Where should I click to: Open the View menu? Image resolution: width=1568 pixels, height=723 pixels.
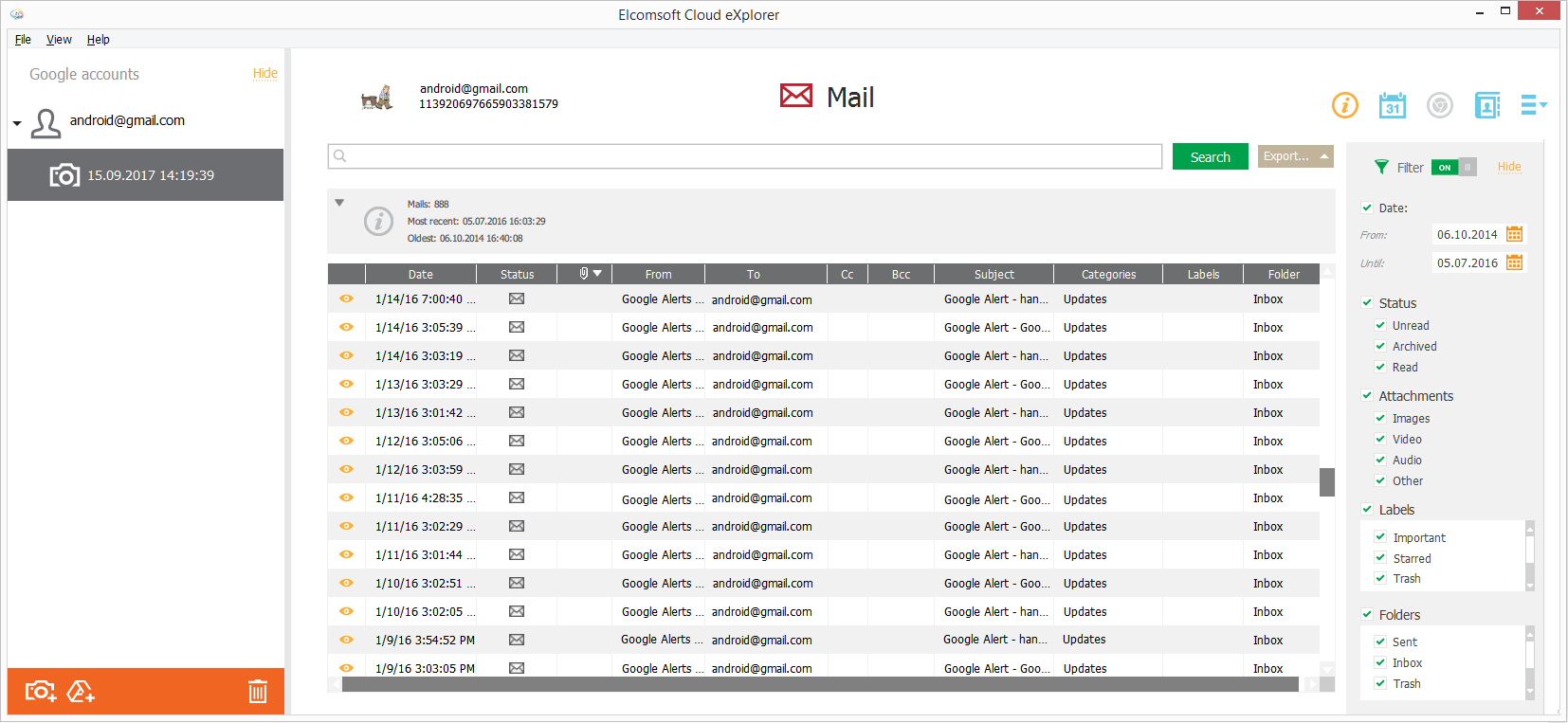[x=59, y=40]
